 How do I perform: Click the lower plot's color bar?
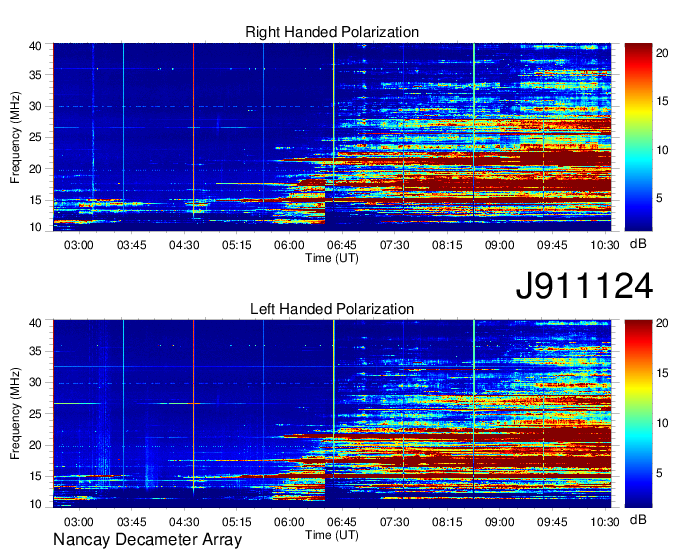(638, 414)
